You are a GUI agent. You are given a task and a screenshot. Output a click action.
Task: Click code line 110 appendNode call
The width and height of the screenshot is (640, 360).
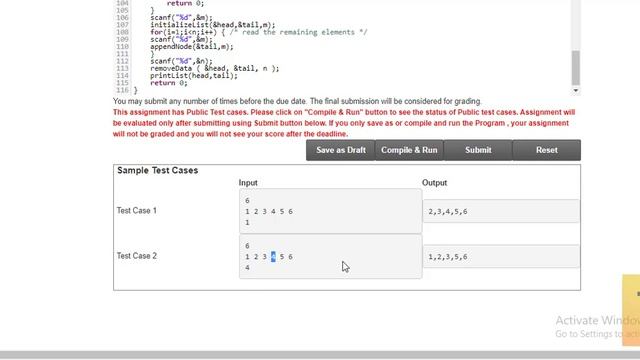192,47
